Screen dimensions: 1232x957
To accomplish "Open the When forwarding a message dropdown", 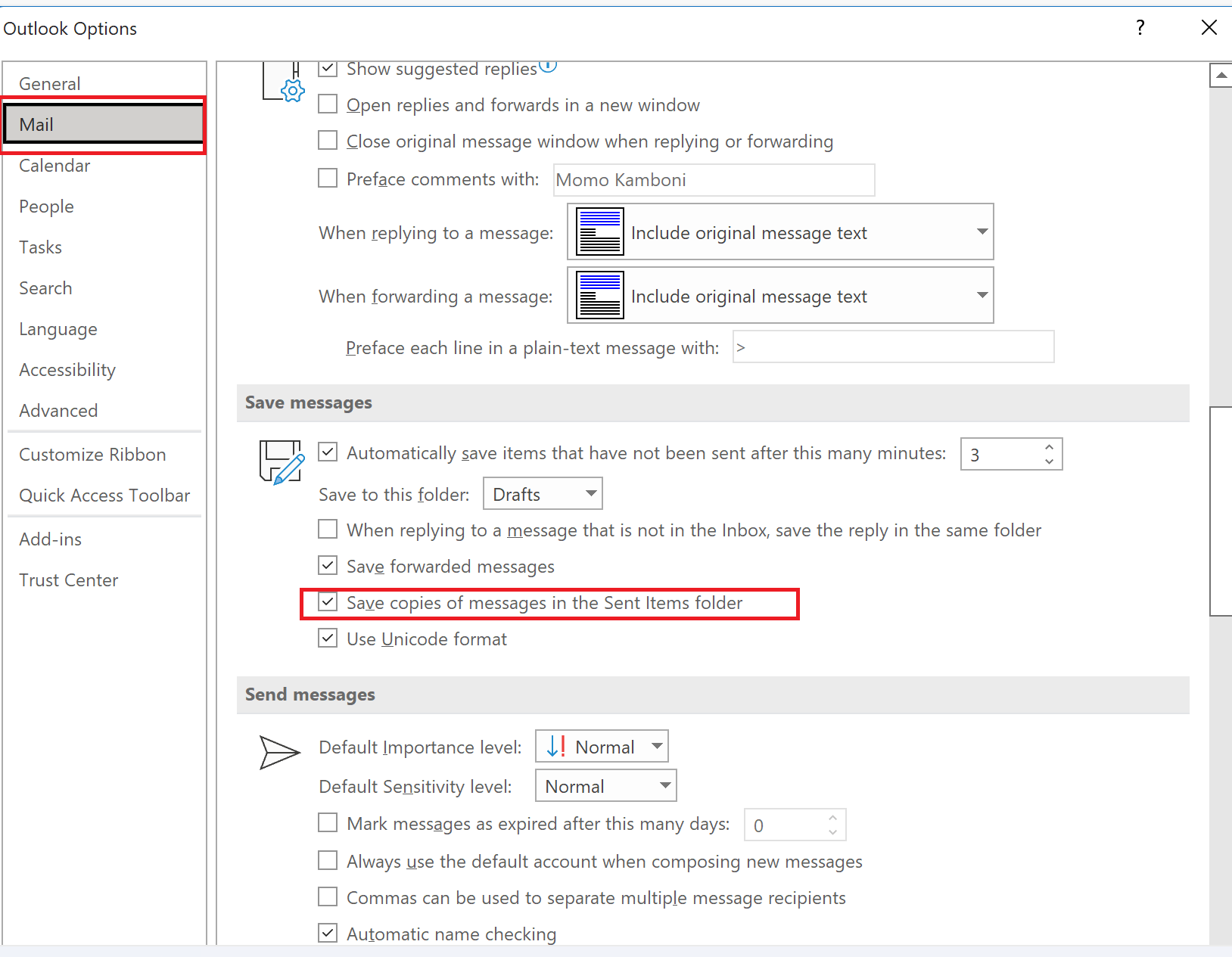I will point(780,295).
